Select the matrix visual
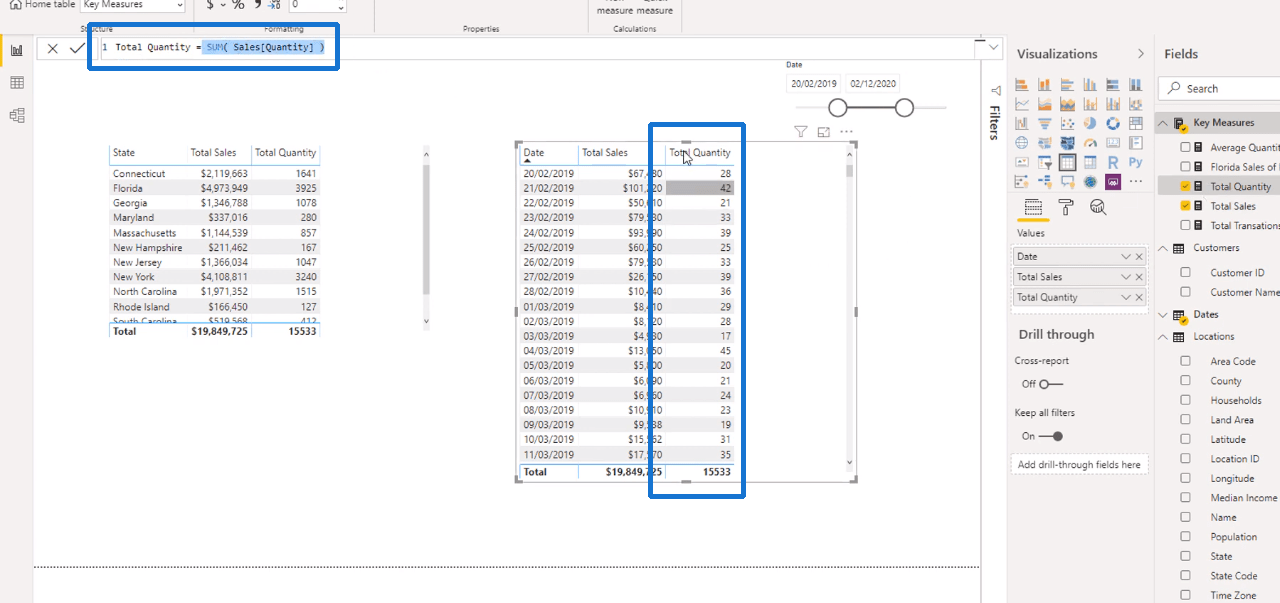 (x=1090, y=162)
